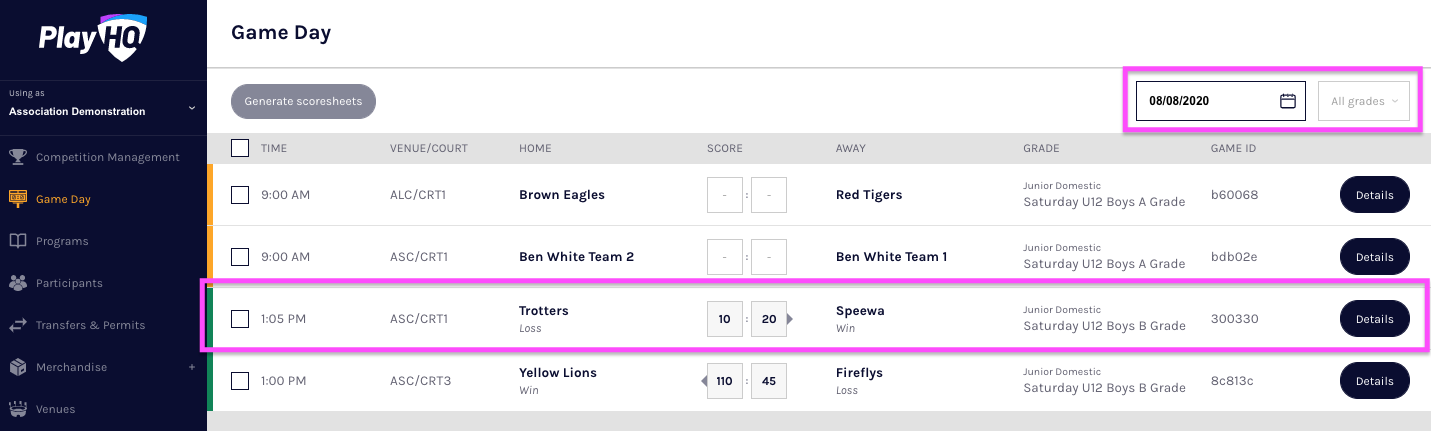1431x431 pixels.
Task: Tick the select-all checkbox in header
Action: coord(240,148)
